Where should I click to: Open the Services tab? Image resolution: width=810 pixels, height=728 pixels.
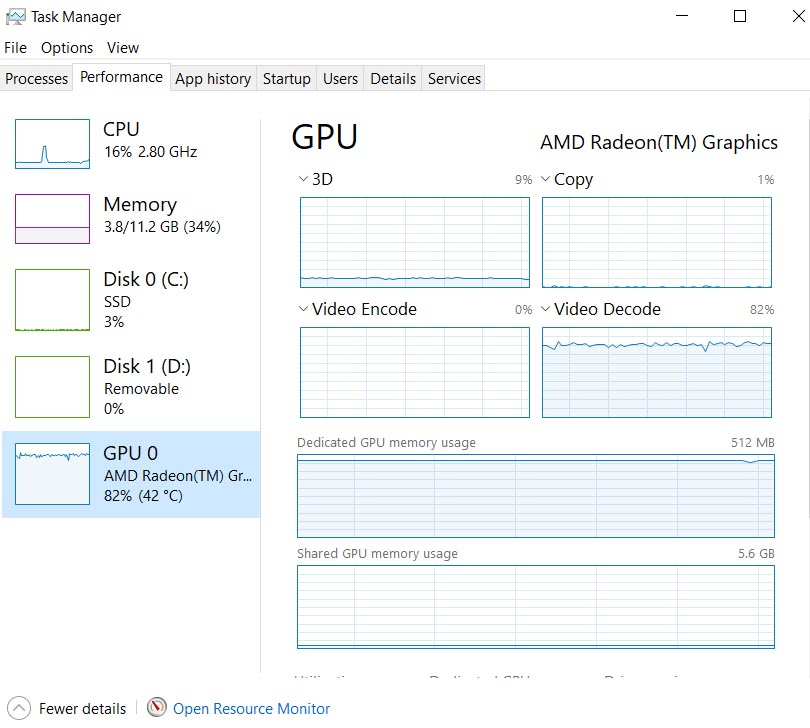pos(454,79)
